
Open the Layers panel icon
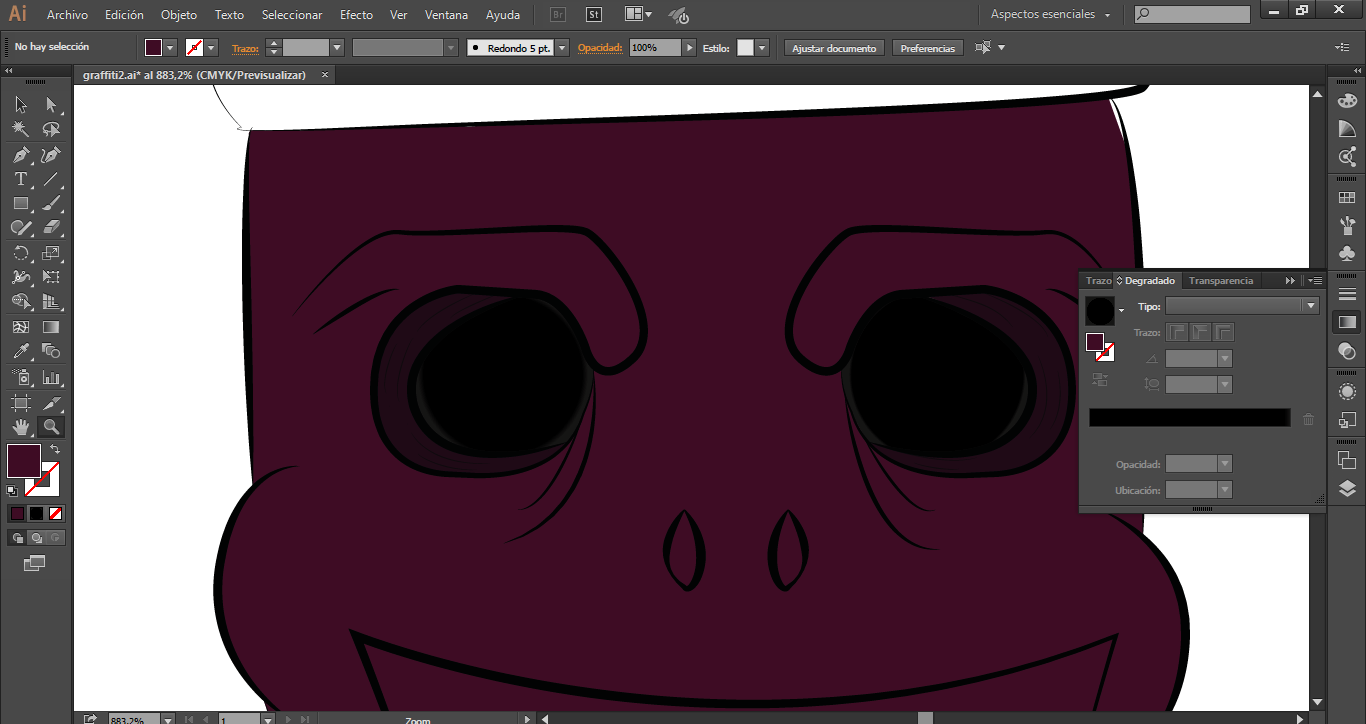coord(1347,488)
